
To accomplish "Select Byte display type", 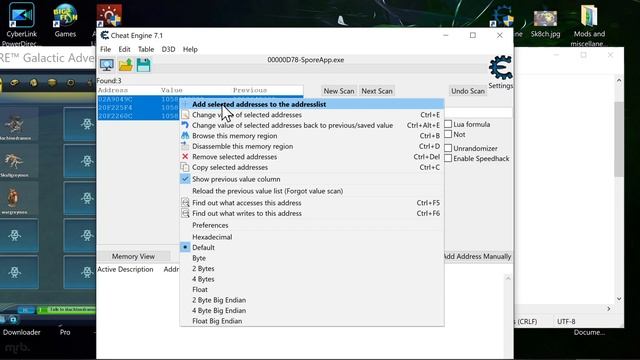I will pyautogui.click(x=312, y=258).
